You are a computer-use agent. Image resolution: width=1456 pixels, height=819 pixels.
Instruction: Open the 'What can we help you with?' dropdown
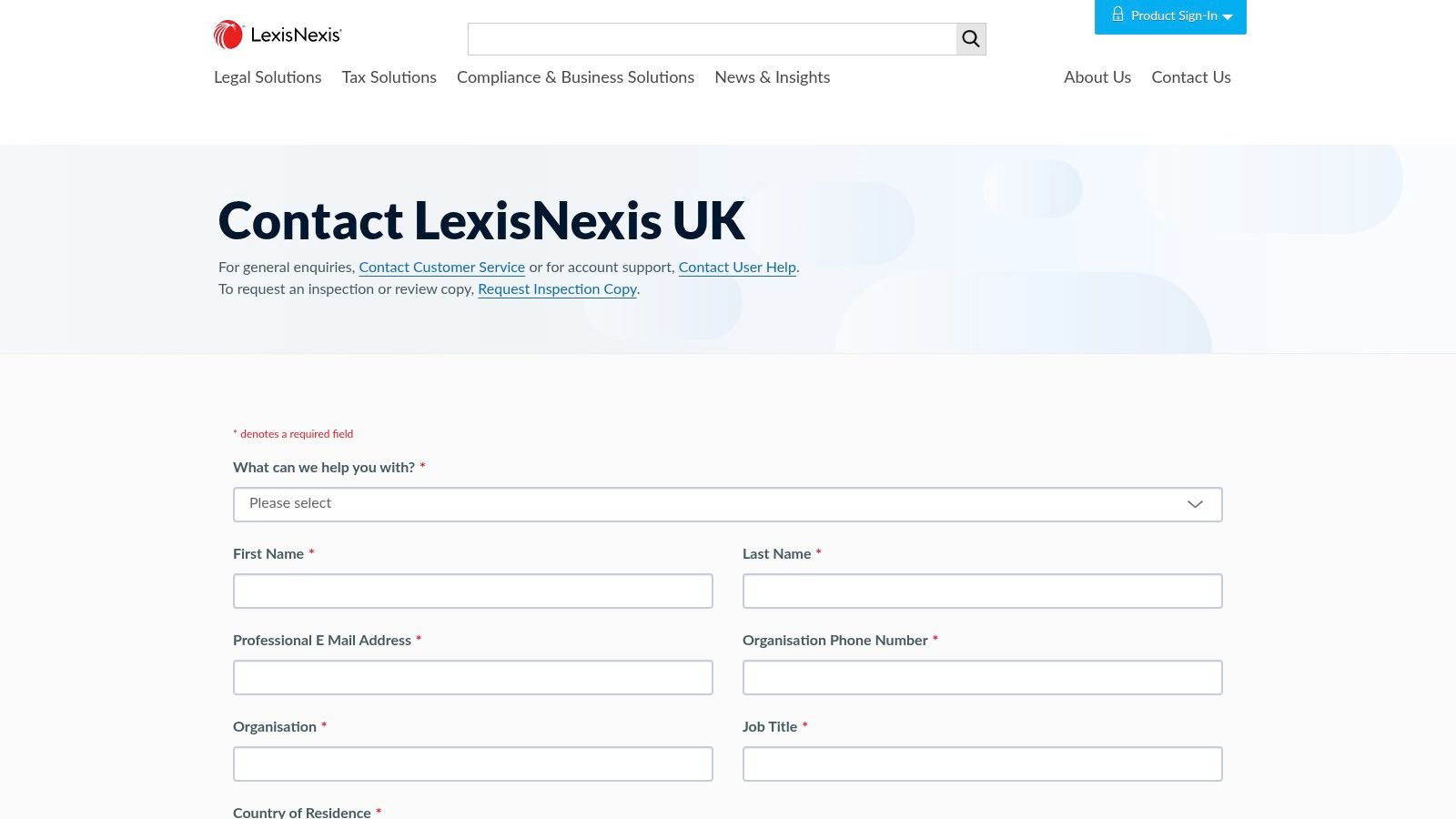(x=727, y=504)
